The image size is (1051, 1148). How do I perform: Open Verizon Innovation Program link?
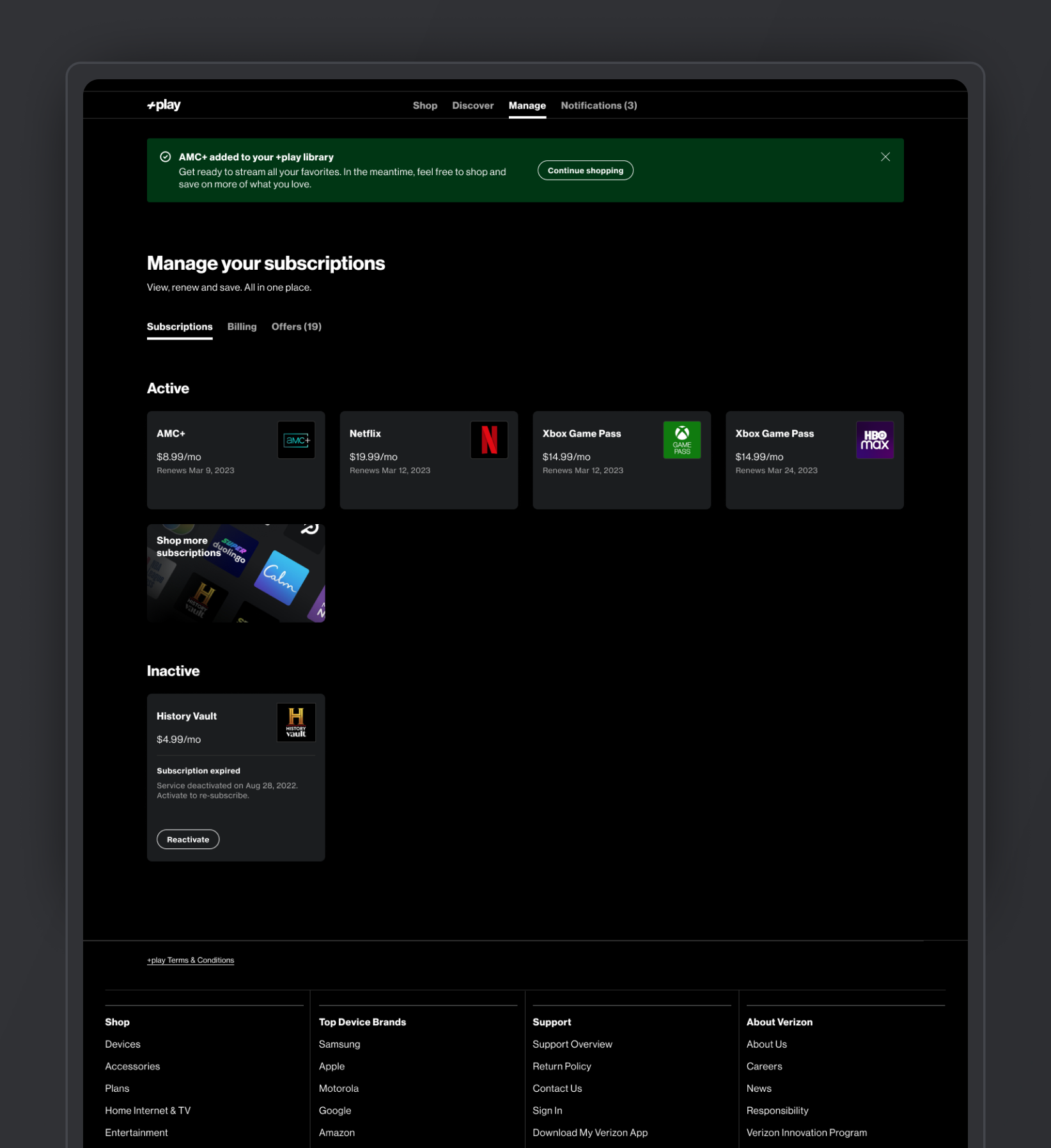click(807, 1133)
